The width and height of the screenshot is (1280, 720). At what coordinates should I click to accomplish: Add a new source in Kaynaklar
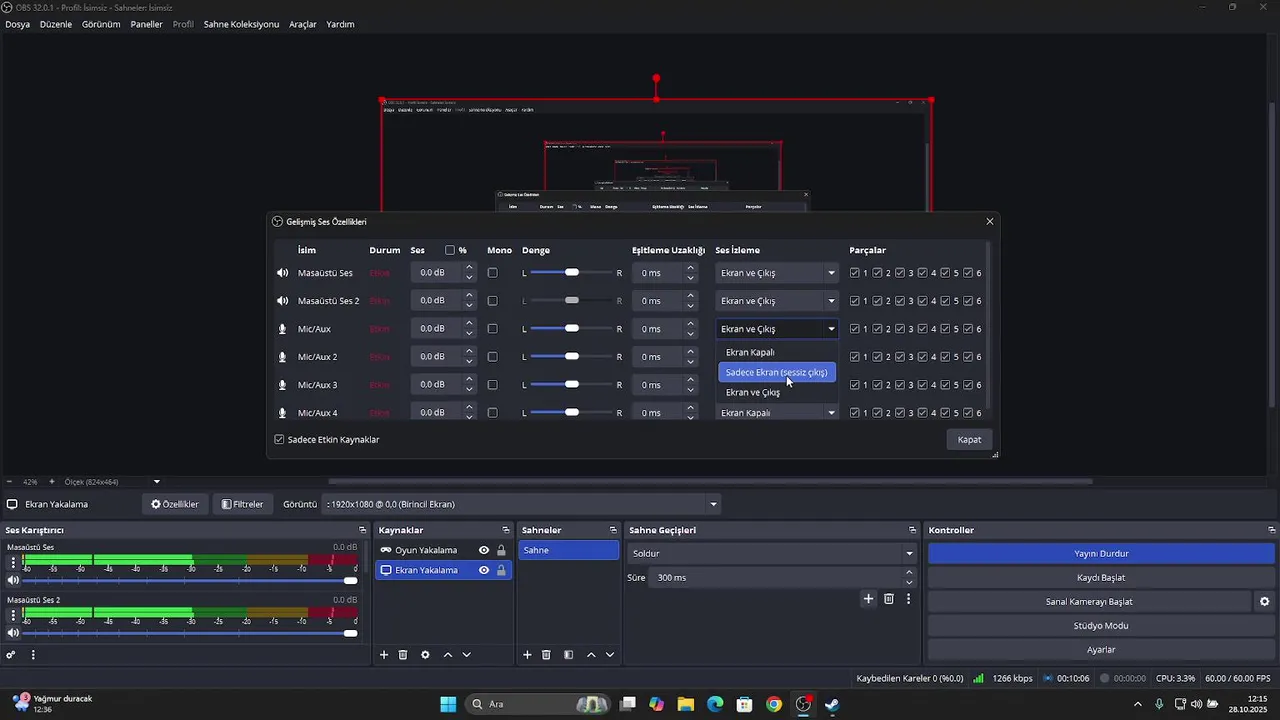click(x=384, y=655)
